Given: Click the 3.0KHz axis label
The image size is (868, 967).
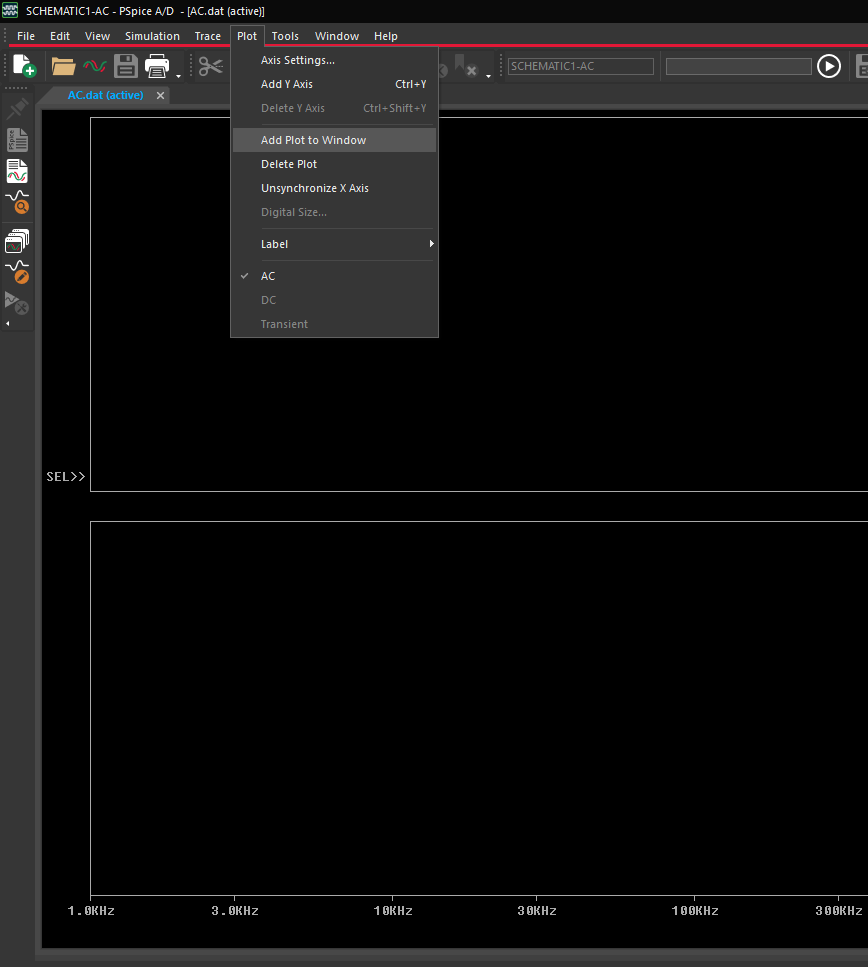Looking at the screenshot, I should [x=235, y=911].
